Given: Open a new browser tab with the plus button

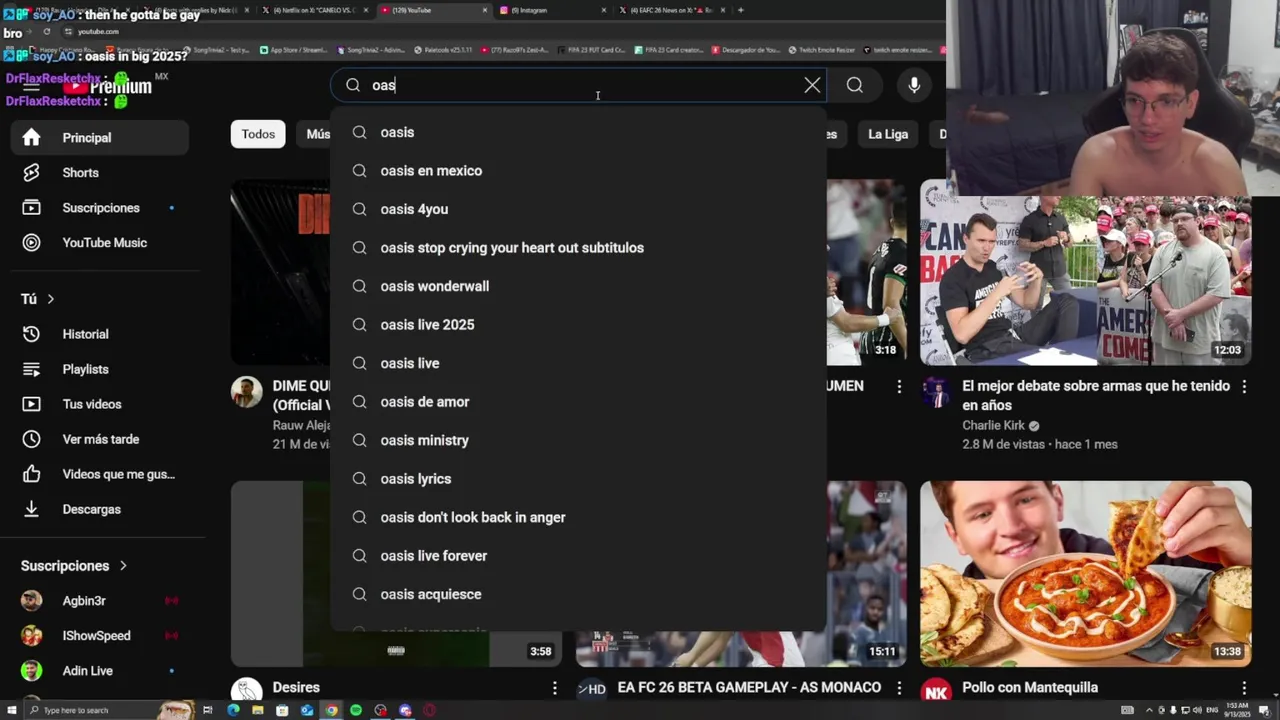Looking at the screenshot, I should [740, 10].
